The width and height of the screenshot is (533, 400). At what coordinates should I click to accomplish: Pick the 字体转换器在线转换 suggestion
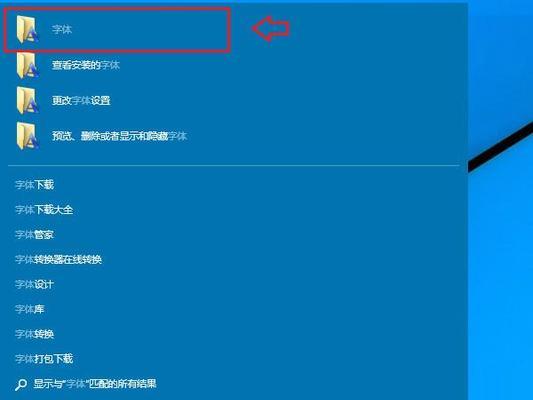coord(58,259)
